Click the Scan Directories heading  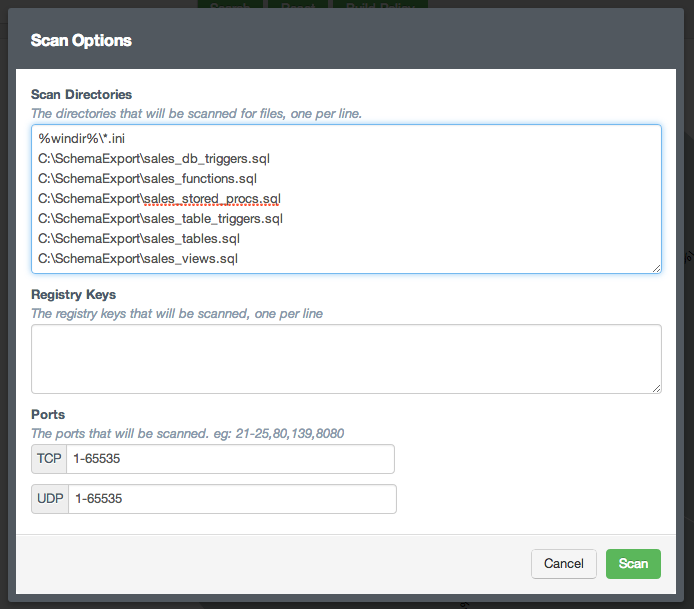click(81, 95)
